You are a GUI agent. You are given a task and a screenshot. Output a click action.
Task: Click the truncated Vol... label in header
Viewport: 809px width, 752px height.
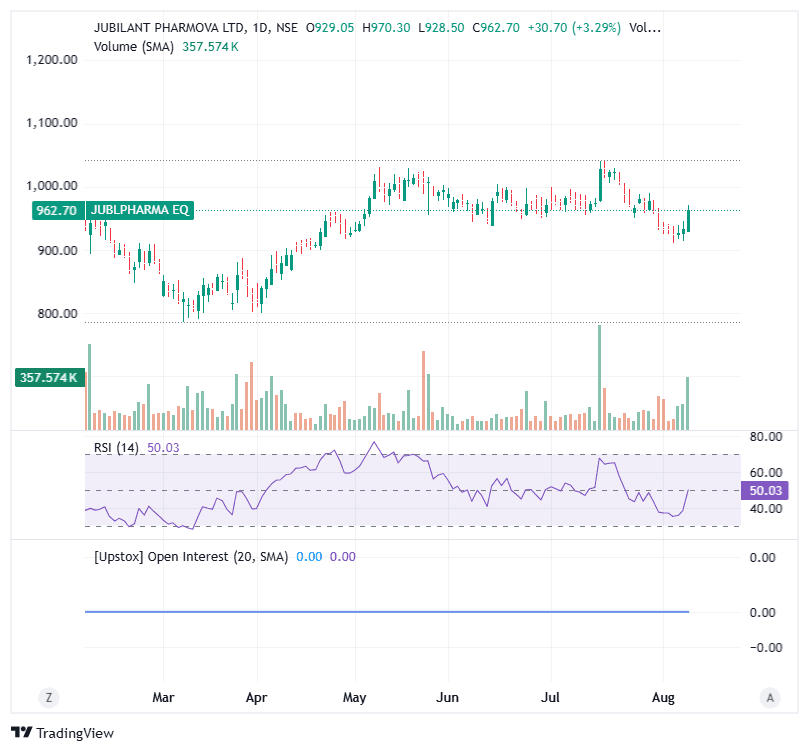(644, 28)
